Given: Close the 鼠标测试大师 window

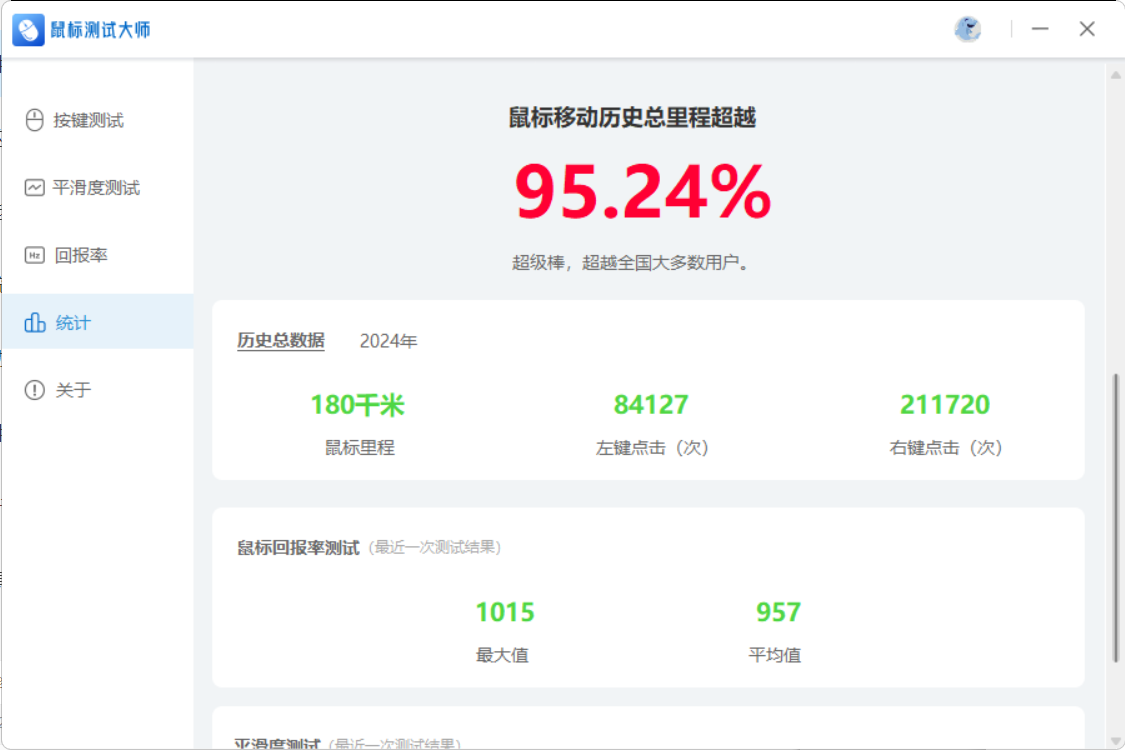Looking at the screenshot, I should pos(1087,29).
